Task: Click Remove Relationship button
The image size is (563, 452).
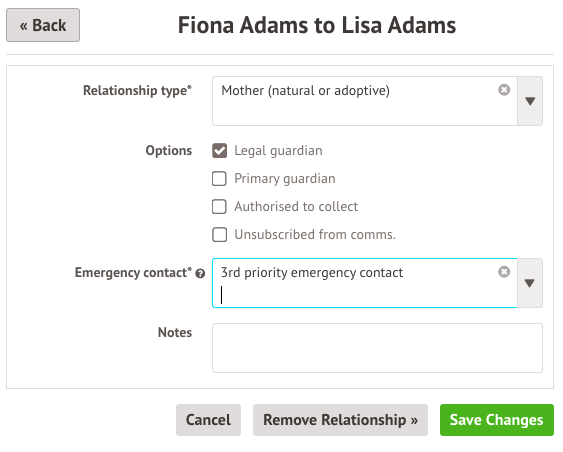Action: coord(340,420)
